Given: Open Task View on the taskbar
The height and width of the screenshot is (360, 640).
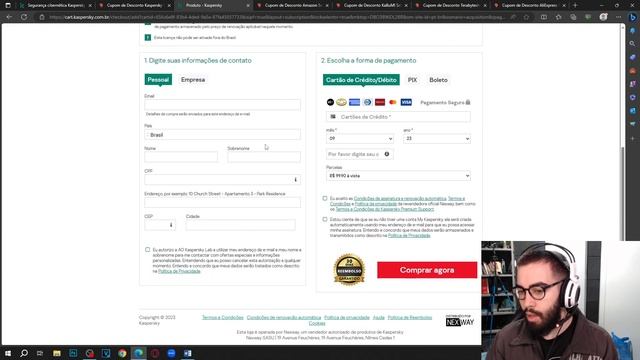Looking at the screenshot, I should tap(40, 353).
